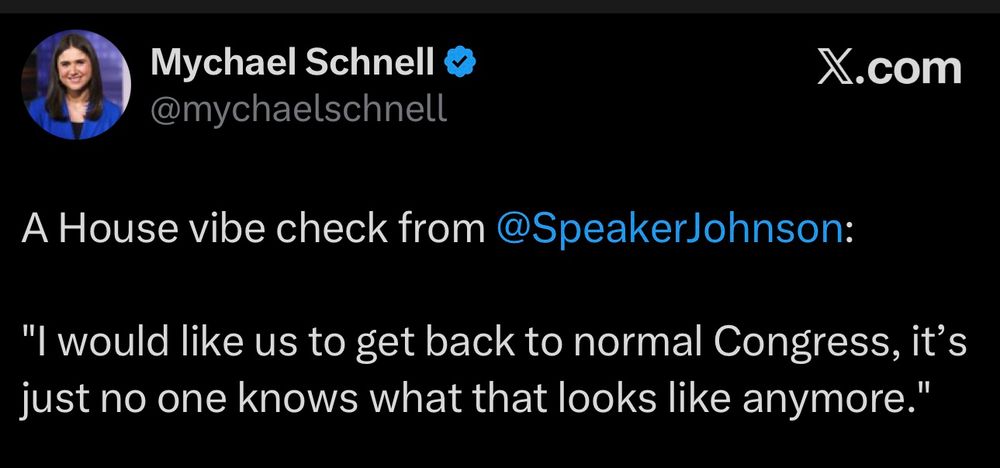Open the Mychael Schnell display name link
The image size is (1000, 468).
[292, 65]
